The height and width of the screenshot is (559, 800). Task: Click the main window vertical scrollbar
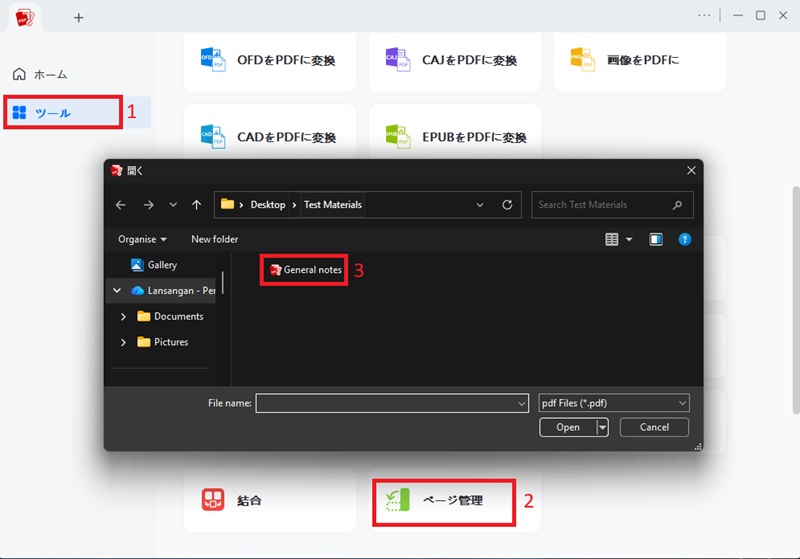pyautogui.click(x=795, y=300)
